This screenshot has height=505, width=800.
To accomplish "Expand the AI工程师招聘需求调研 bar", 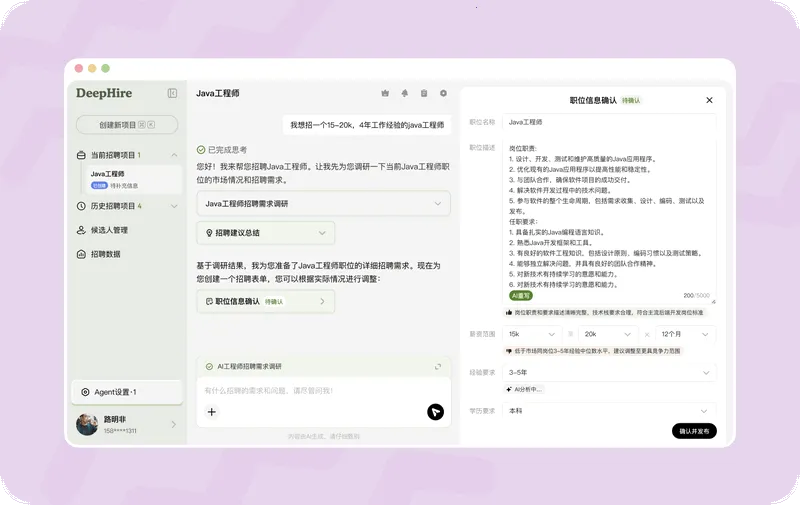I will tap(438, 366).
